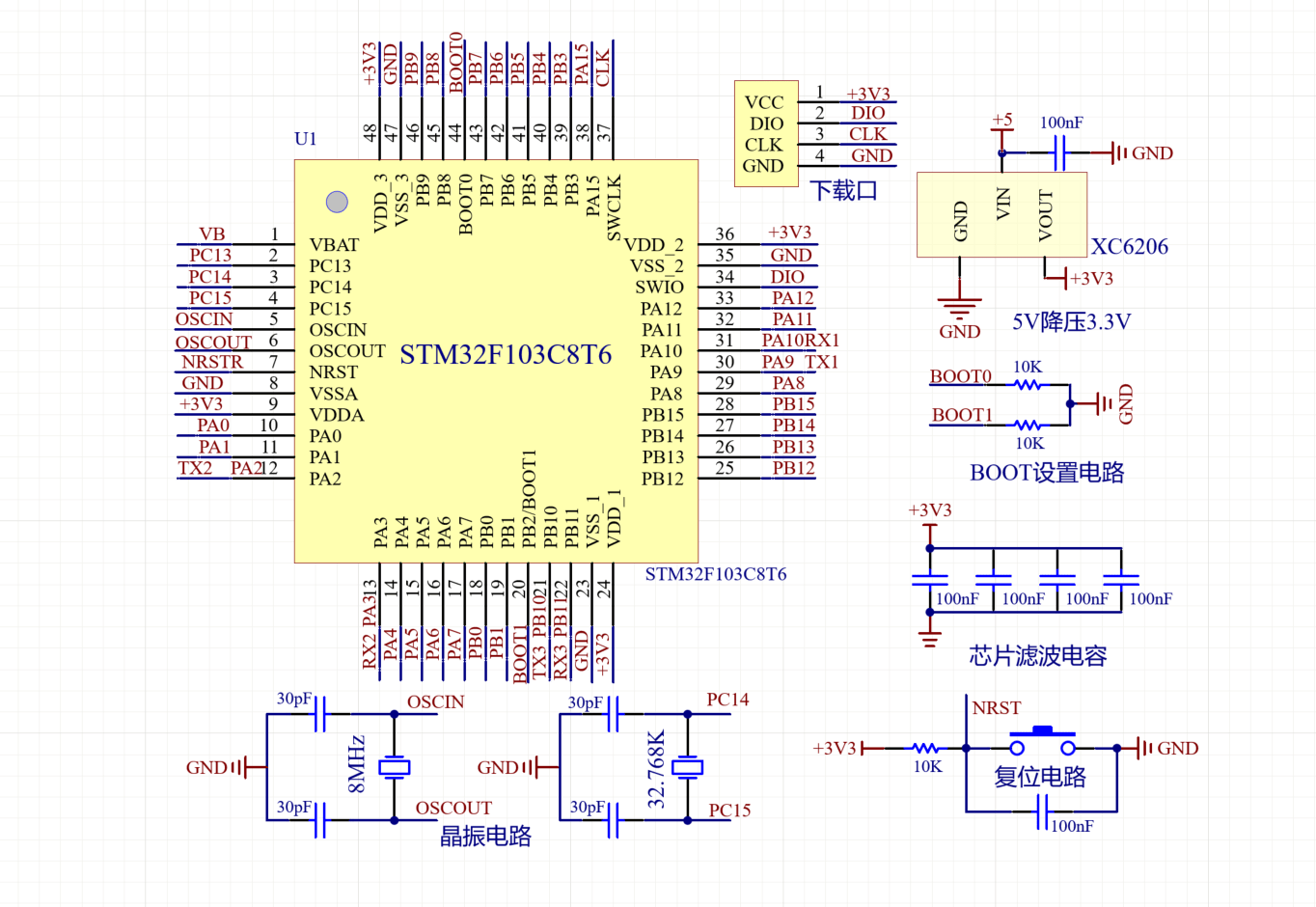Select the 芯片滤波电容 caption text
This screenshot has height=907, width=1316.
pyautogui.click(x=1037, y=656)
